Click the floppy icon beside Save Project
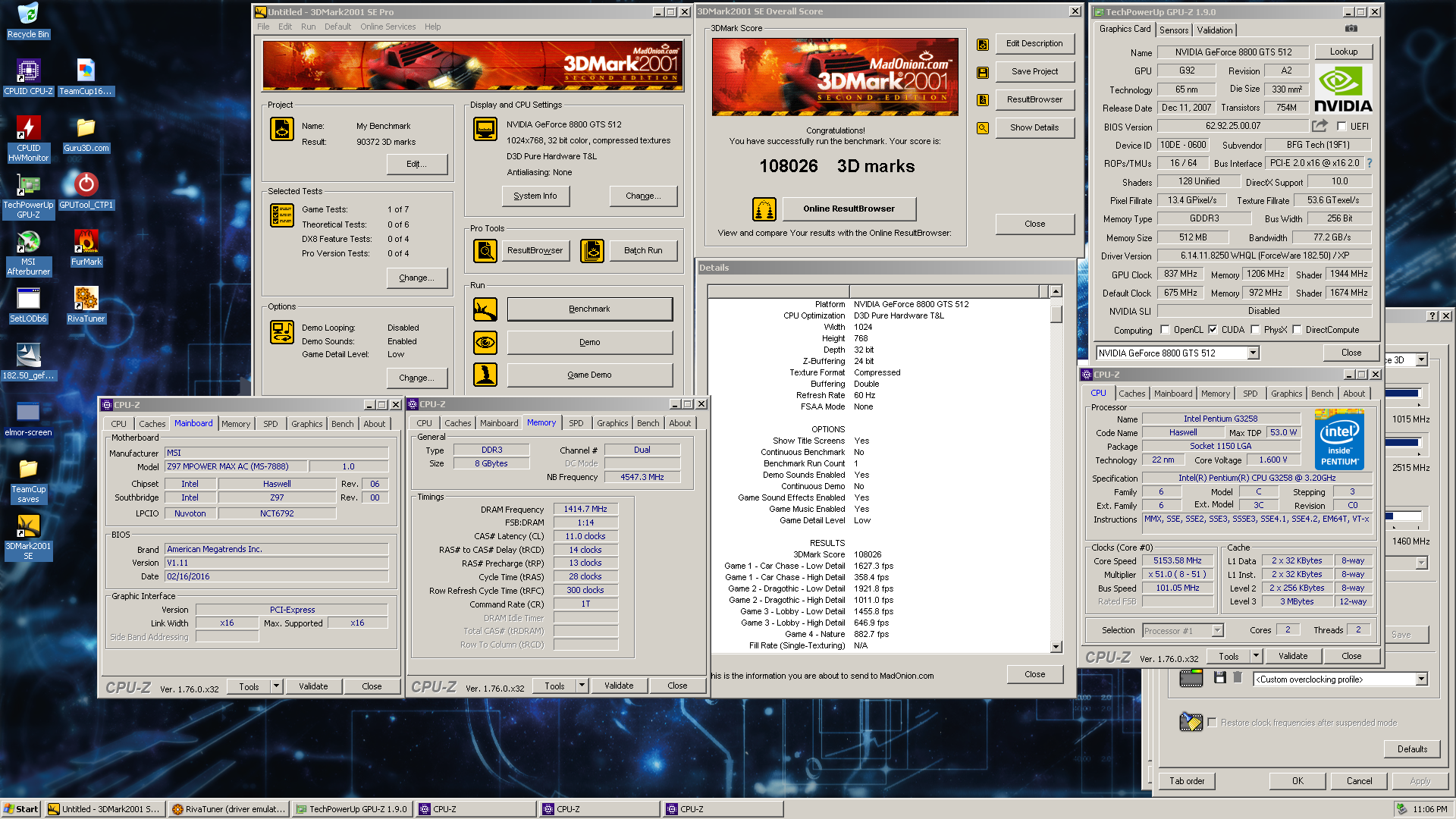This screenshot has height=819, width=1456. 983,73
